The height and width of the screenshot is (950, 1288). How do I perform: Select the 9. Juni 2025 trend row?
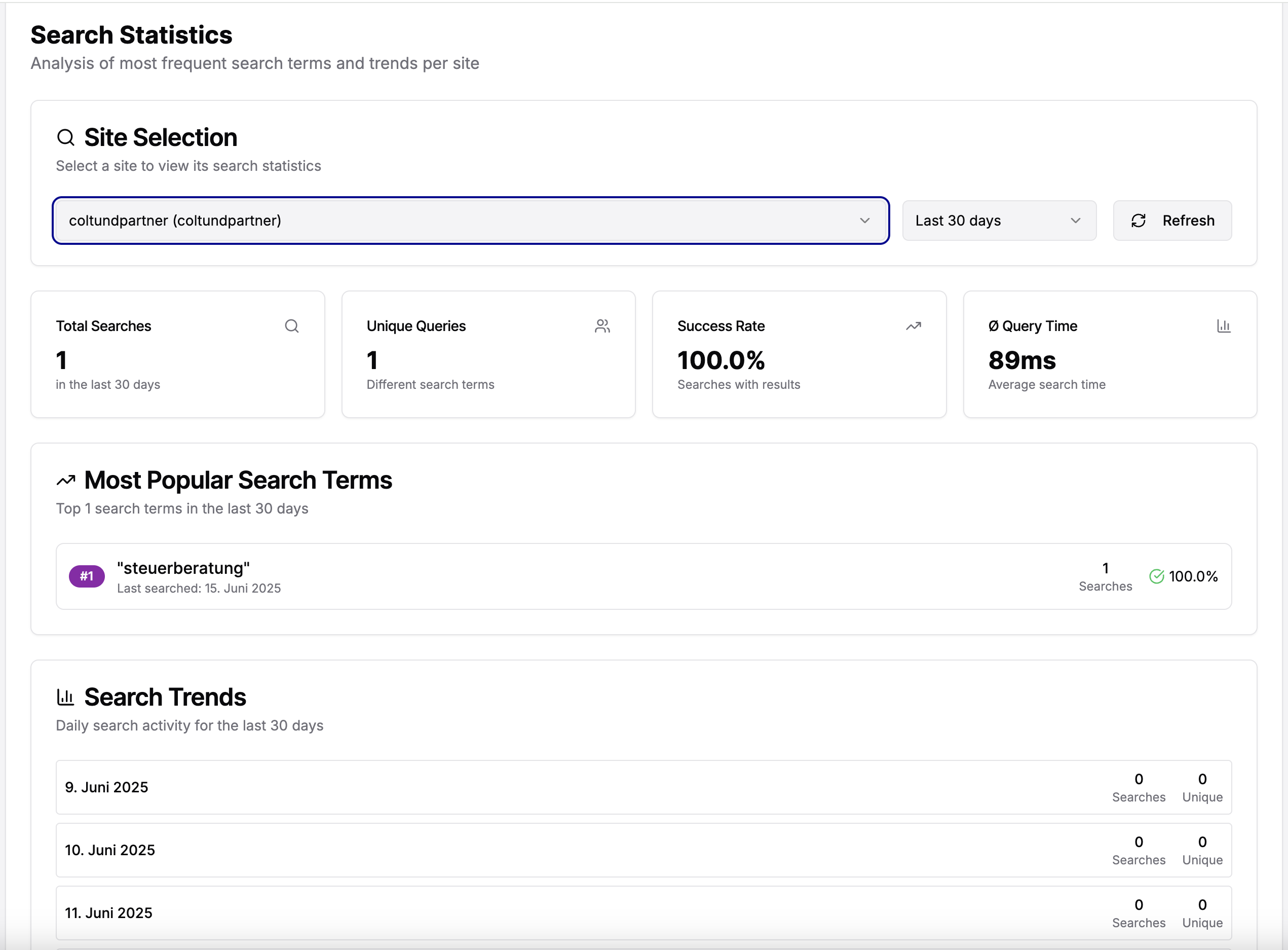575,787
